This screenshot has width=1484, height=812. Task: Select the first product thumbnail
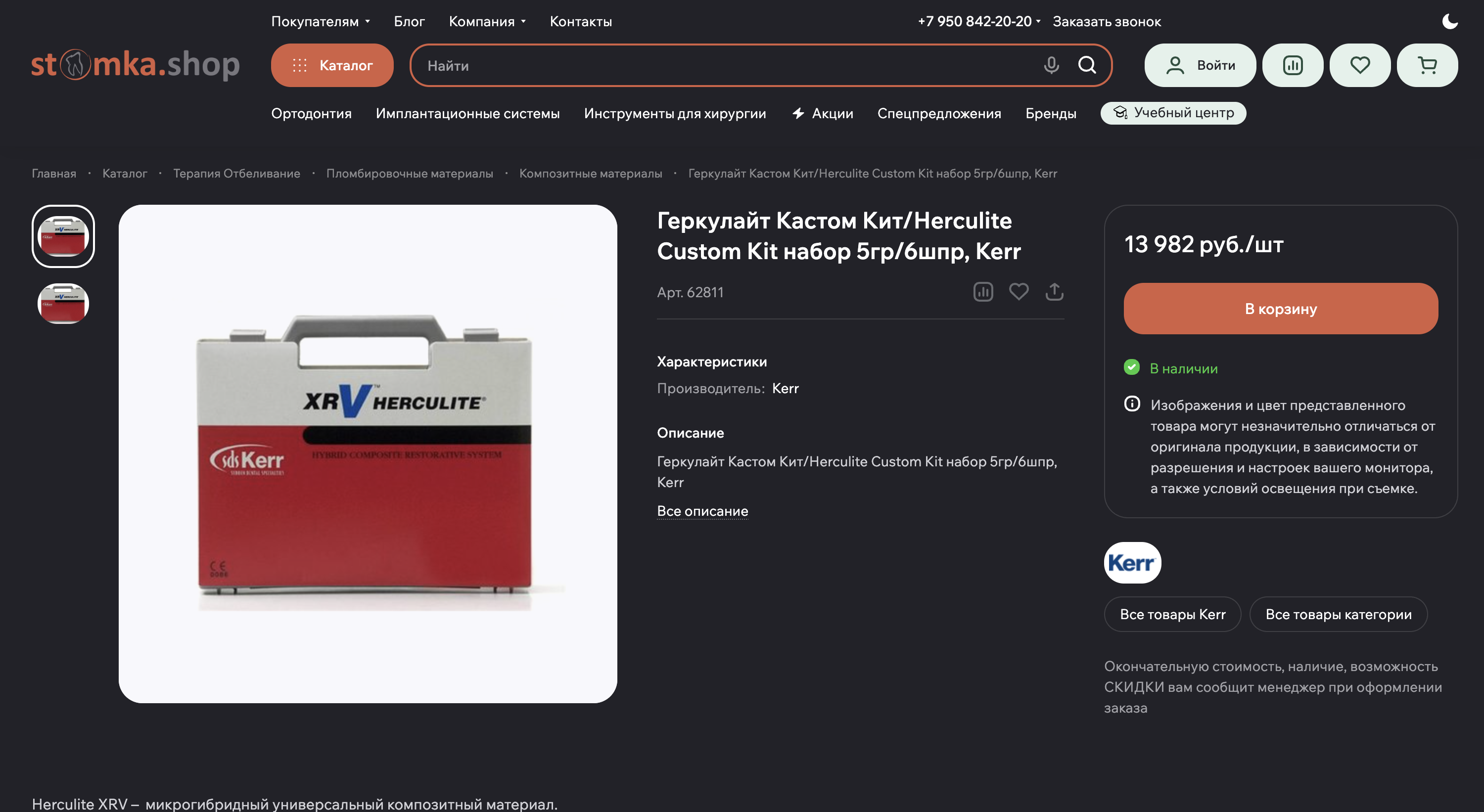[x=63, y=236]
